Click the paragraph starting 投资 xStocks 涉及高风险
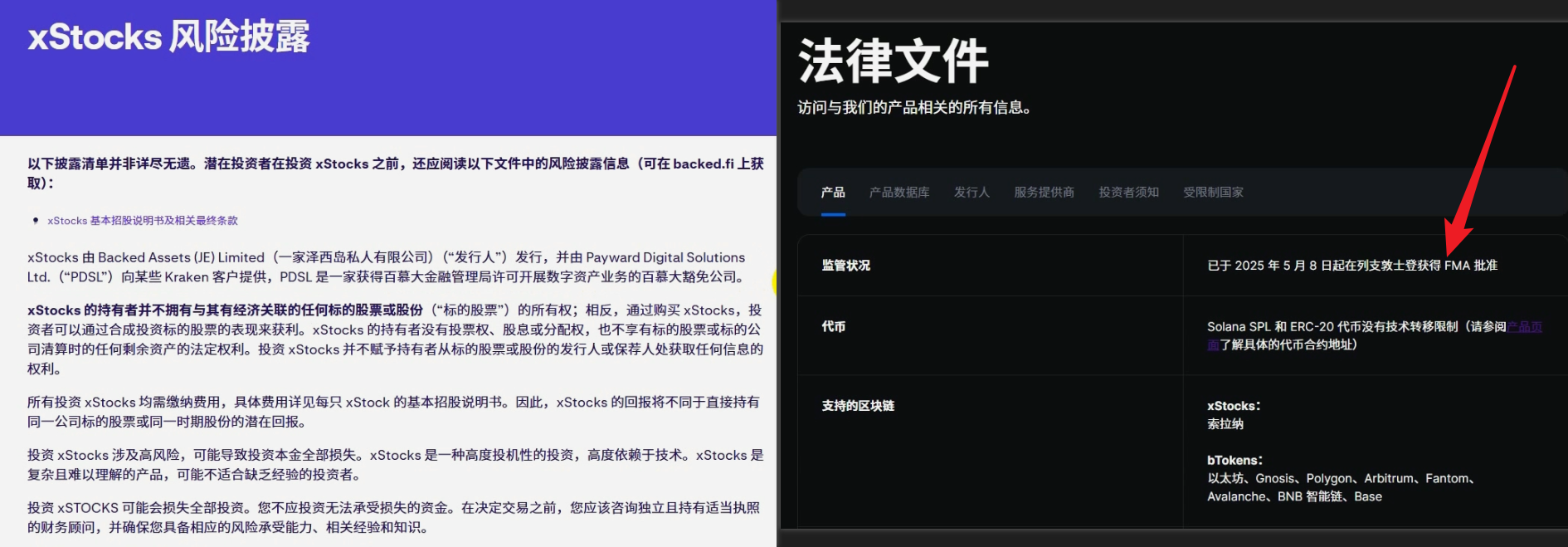Image resolution: width=1568 pixels, height=547 pixels. (x=396, y=465)
